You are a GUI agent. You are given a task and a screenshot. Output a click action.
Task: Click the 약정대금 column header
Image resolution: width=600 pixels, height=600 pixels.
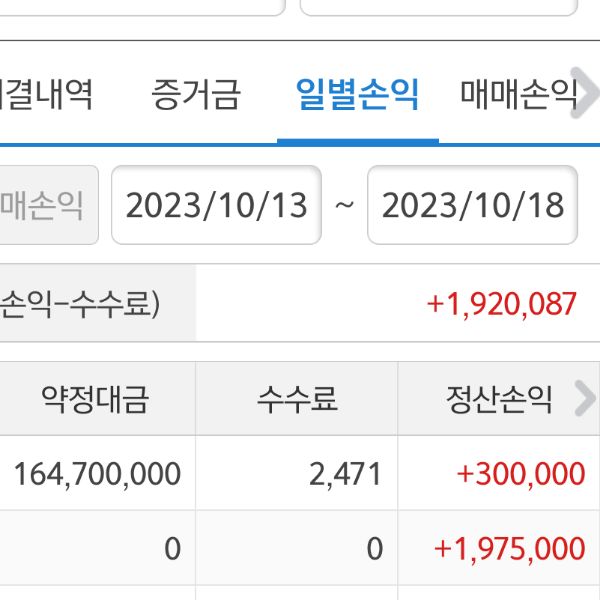coord(96,400)
